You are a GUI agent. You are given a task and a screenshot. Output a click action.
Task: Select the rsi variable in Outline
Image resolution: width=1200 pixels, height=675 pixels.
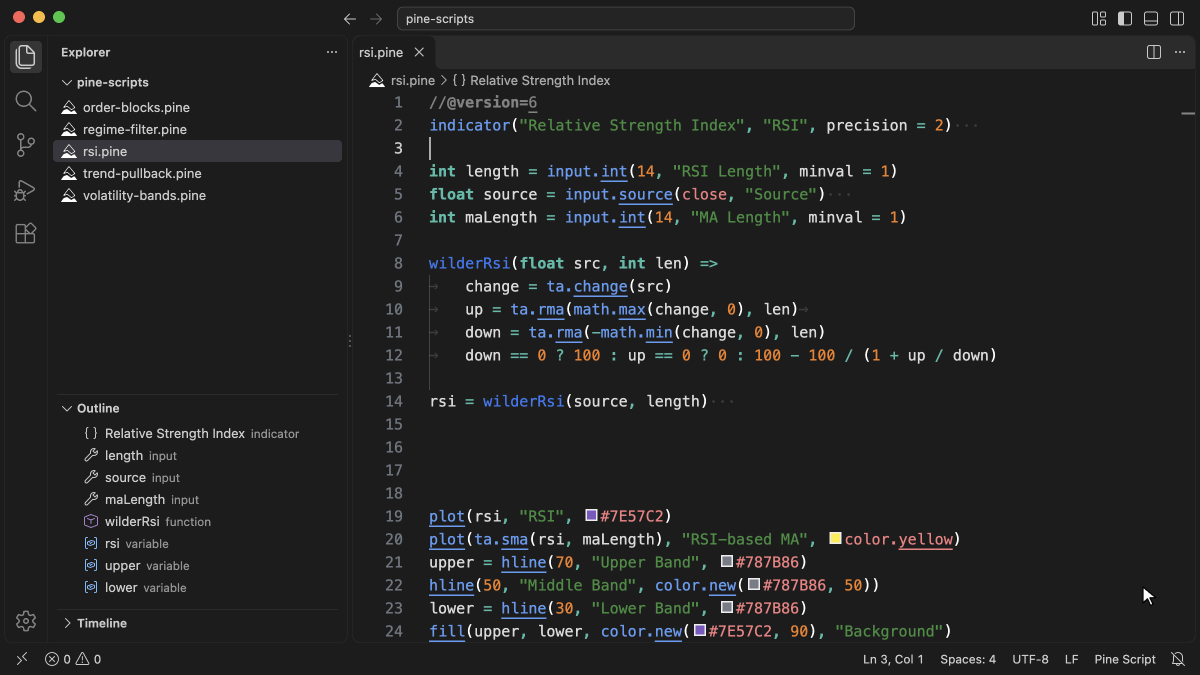pos(198,543)
